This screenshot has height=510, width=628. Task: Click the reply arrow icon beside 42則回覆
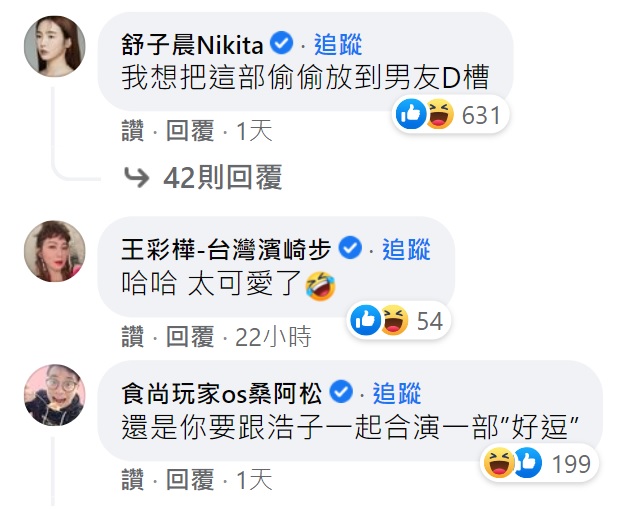pos(136,177)
